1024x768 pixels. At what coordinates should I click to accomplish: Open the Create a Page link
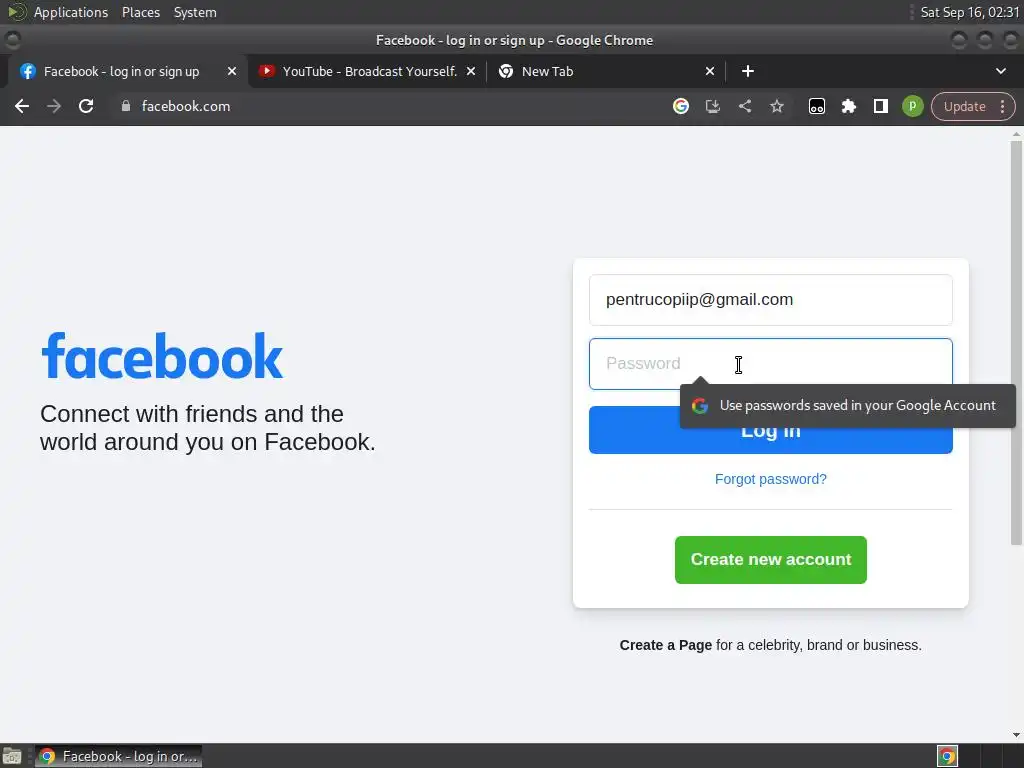coord(665,645)
